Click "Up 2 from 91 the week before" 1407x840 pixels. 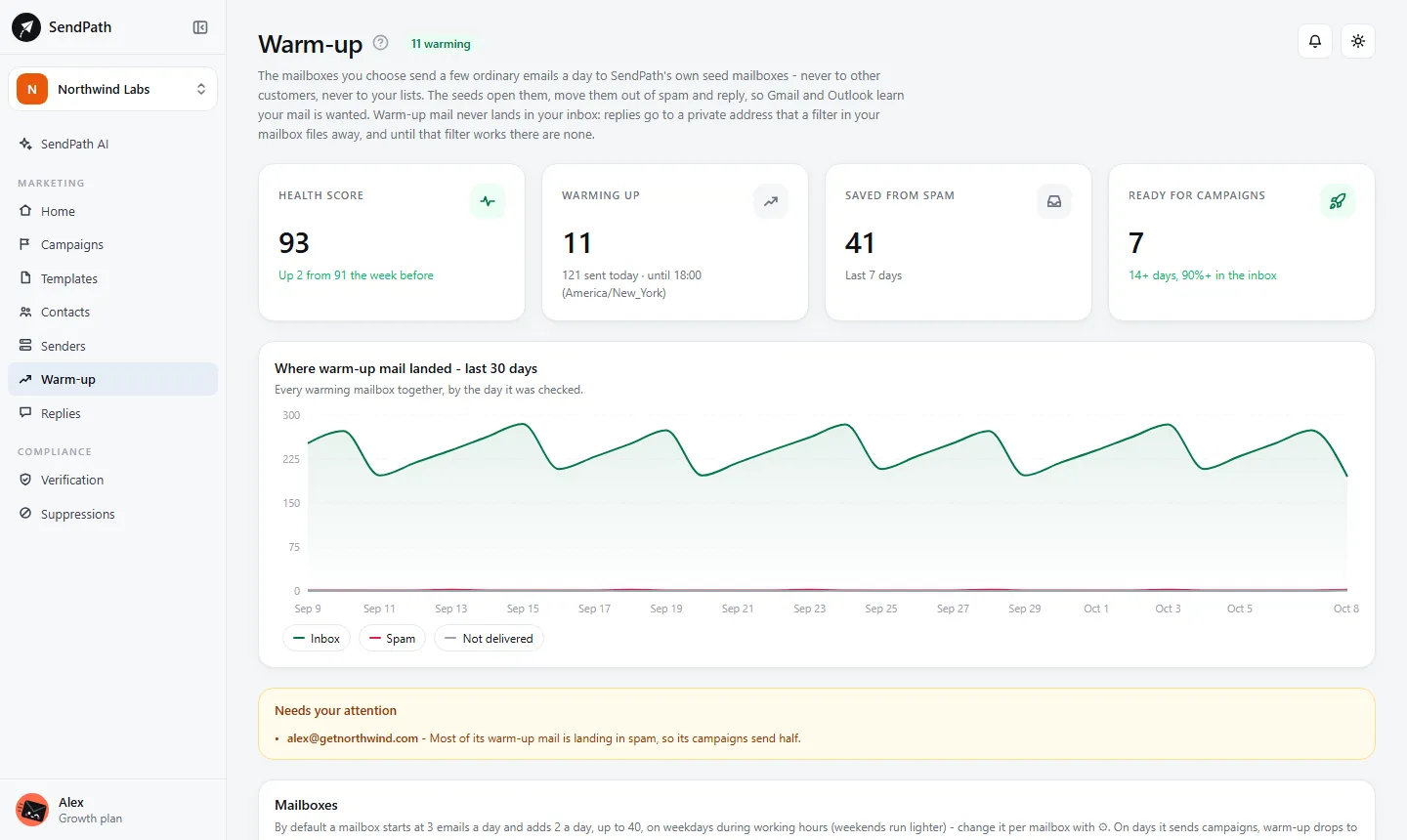pos(356,275)
